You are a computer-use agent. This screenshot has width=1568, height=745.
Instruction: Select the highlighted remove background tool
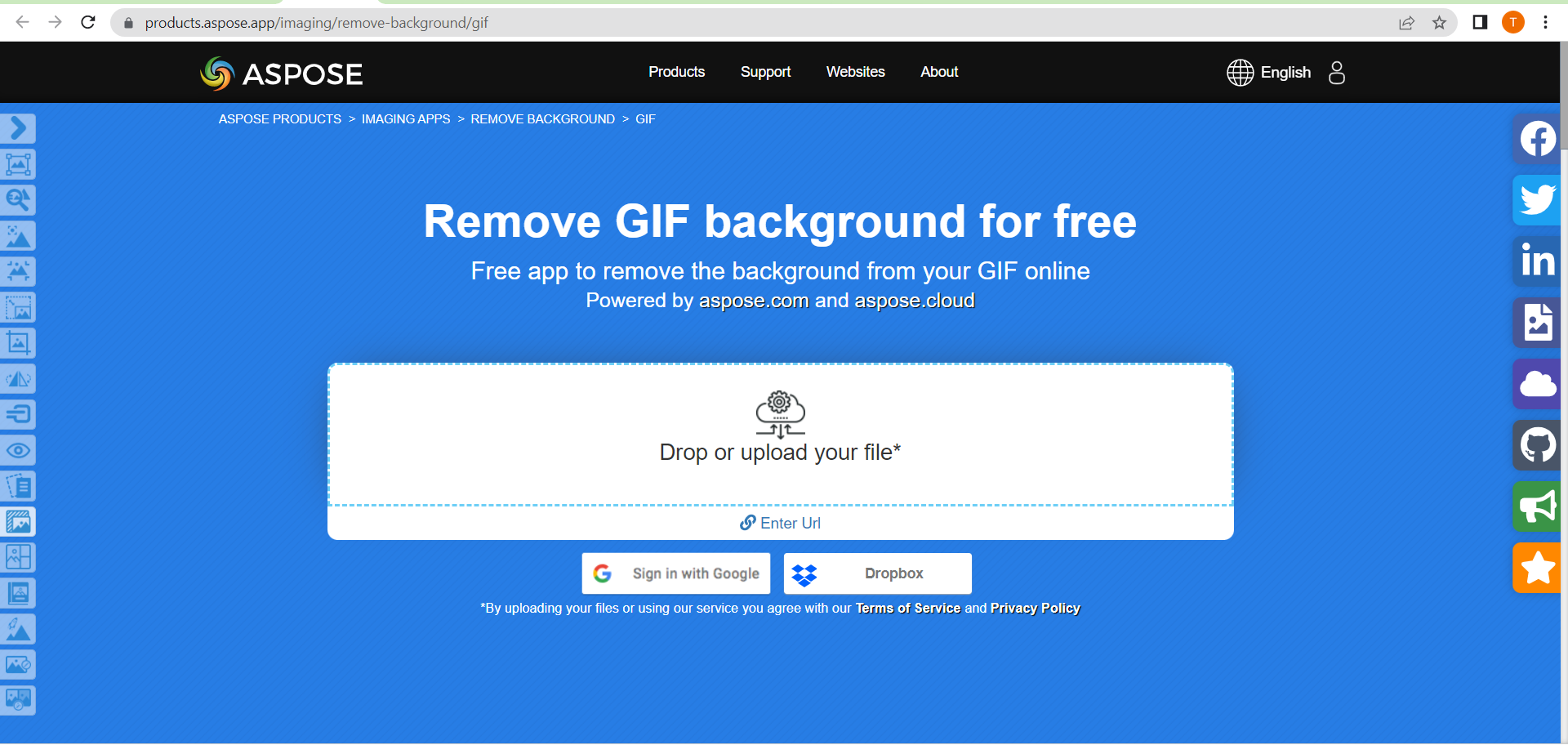pyautogui.click(x=18, y=521)
